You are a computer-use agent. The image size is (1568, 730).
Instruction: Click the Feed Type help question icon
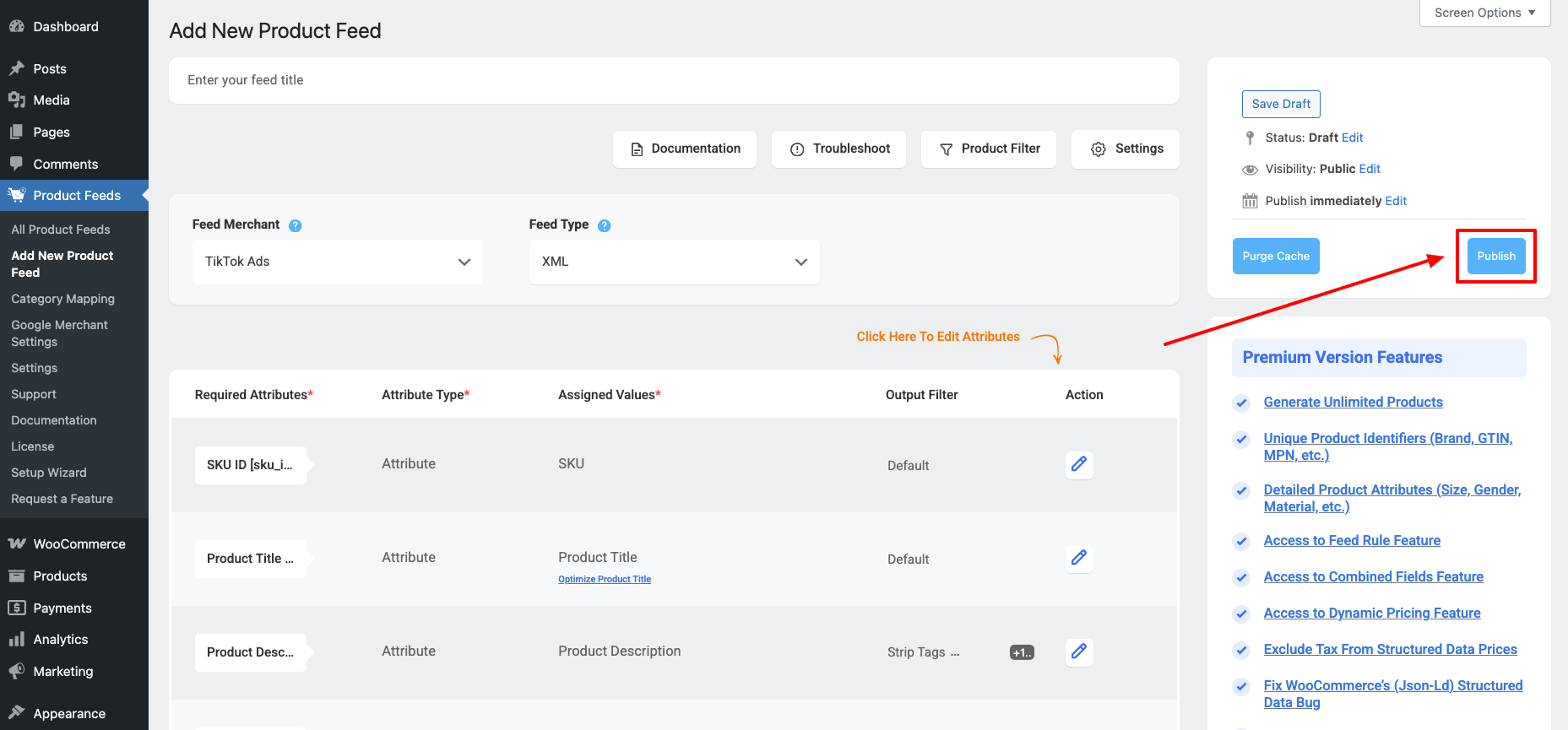tap(605, 225)
